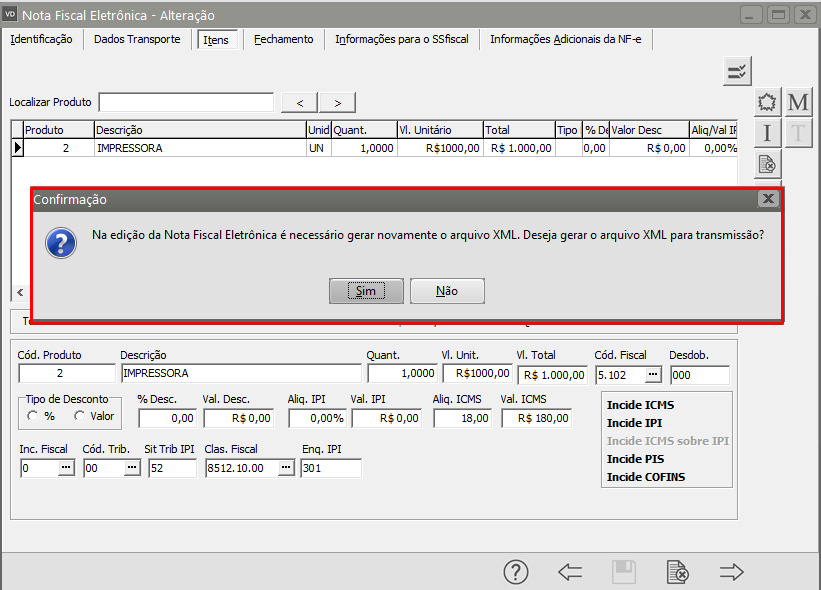The width and height of the screenshot is (821, 590).
Task: Click the next product '>' button
Action: coord(338,102)
